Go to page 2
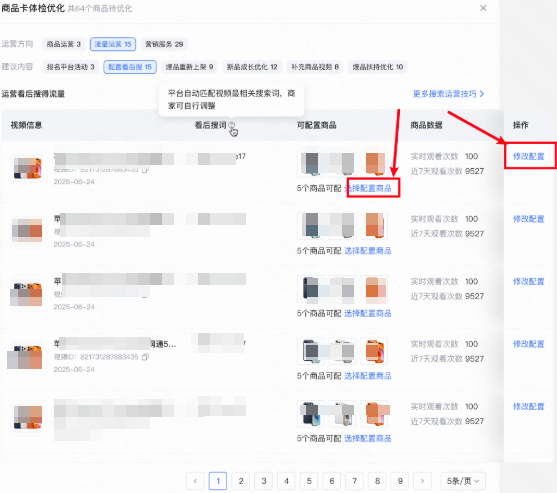 240,481
